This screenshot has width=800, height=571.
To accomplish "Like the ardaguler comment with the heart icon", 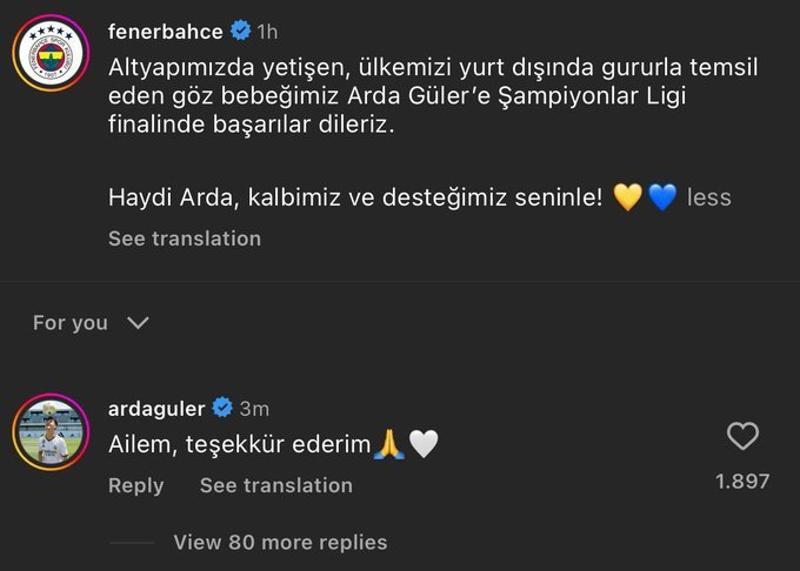I will click(x=742, y=436).
